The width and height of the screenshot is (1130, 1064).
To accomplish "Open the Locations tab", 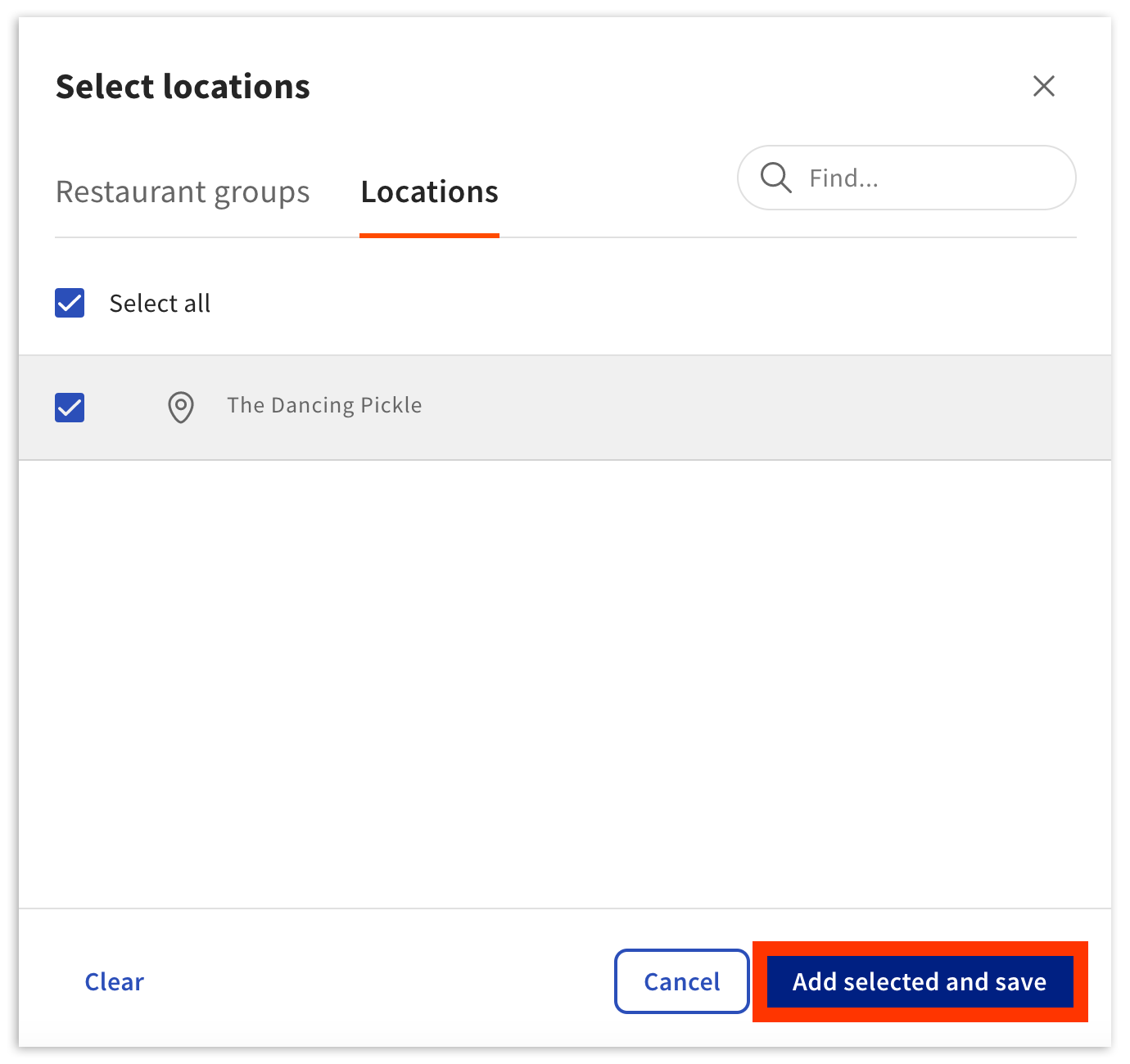I will [x=429, y=192].
